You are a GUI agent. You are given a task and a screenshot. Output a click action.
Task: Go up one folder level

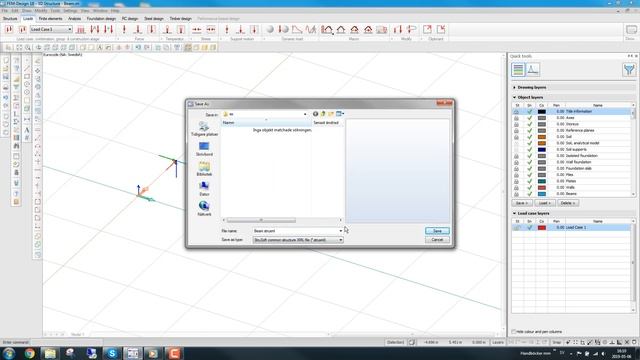(323, 114)
